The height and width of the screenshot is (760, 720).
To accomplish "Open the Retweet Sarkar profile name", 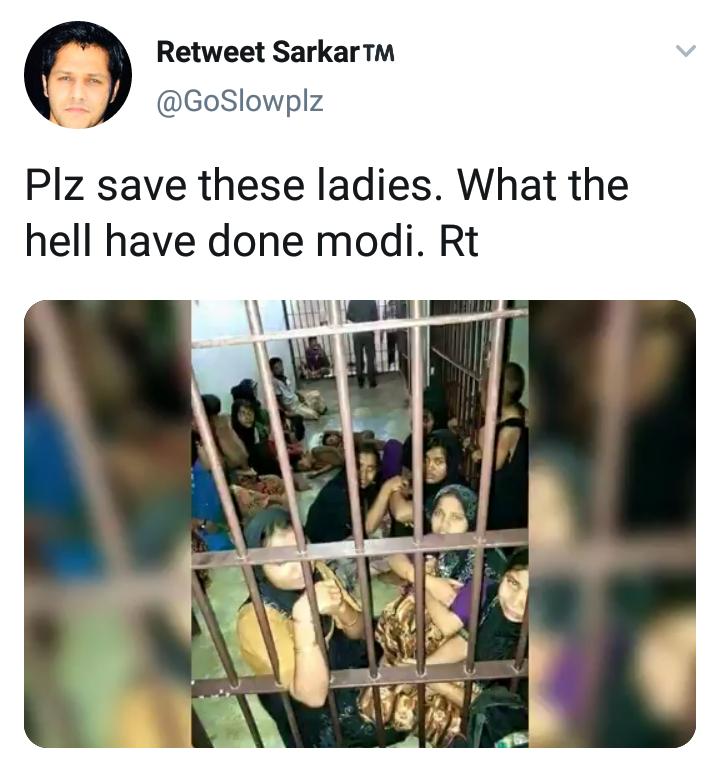I will point(275,52).
